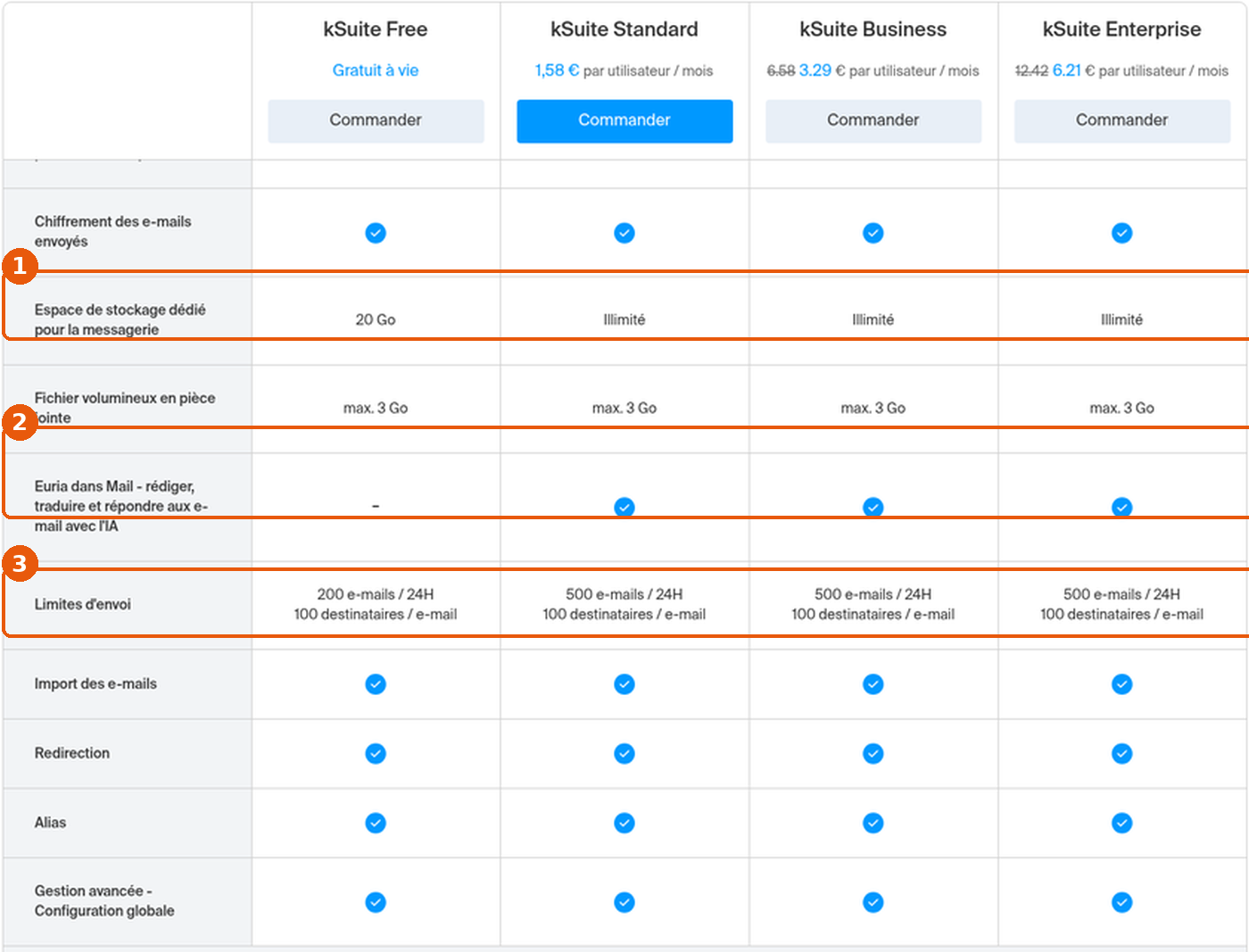This screenshot has width=1249, height=952.
Task: Click the "kSuite Business" column heading
Action: 873,29
